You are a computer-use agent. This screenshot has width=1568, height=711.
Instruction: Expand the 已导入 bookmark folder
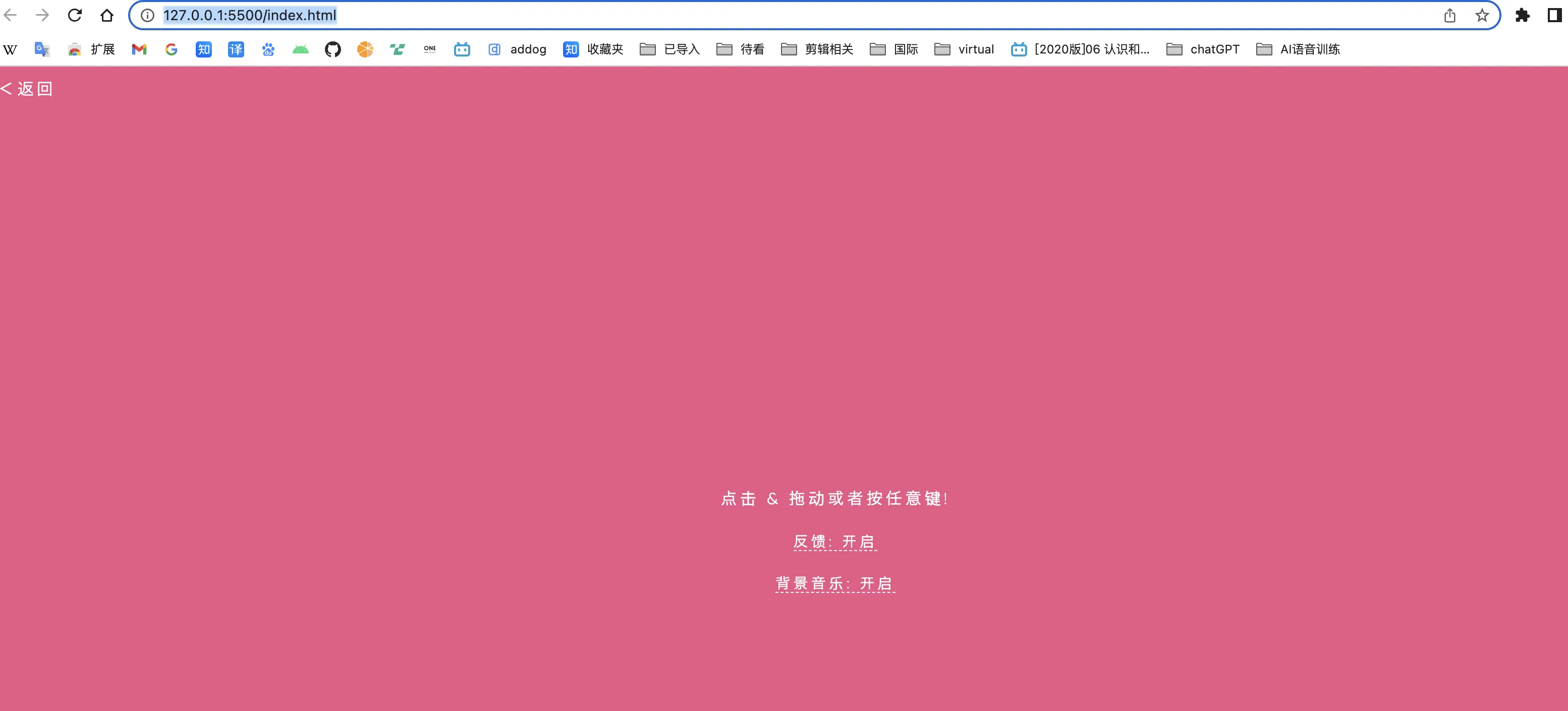pyautogui.click(x=669, y=49)
